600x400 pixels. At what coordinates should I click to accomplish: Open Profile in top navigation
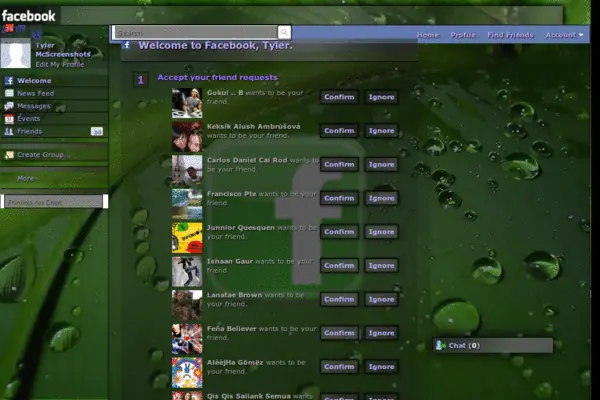pyautogui.click(x=463, y=35)
